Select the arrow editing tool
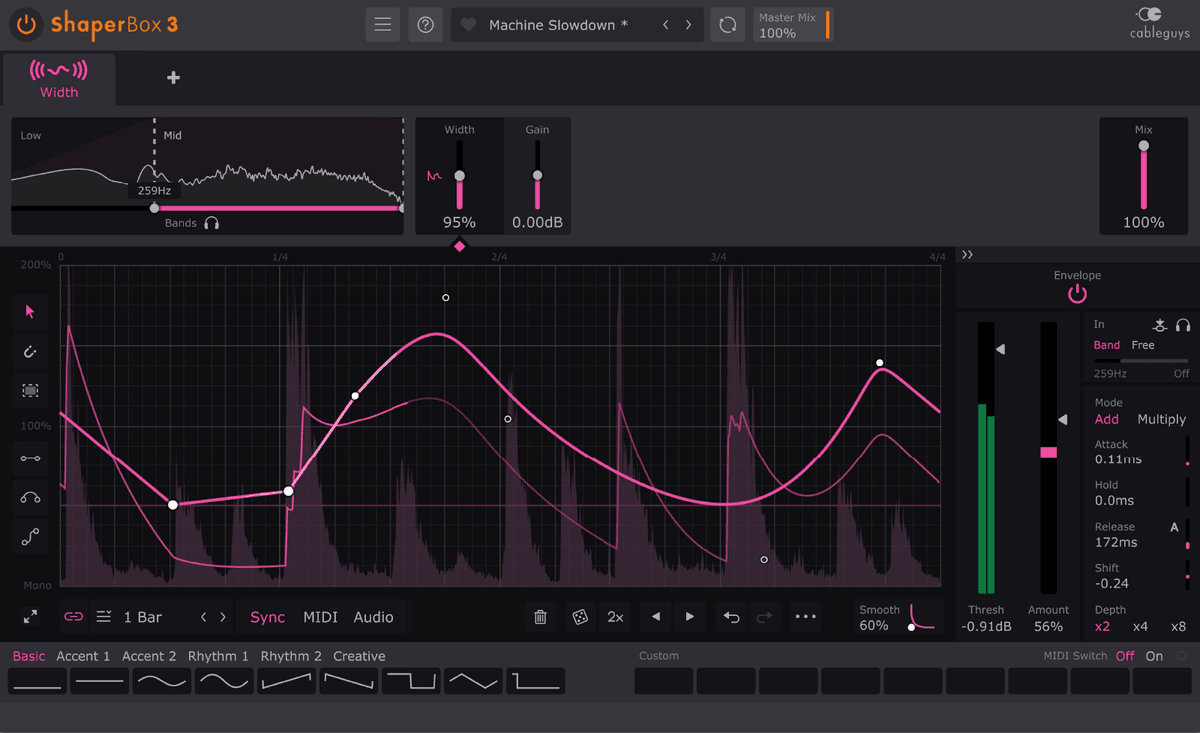Viewport: 1200px width, 733px height. coord(30,312)
